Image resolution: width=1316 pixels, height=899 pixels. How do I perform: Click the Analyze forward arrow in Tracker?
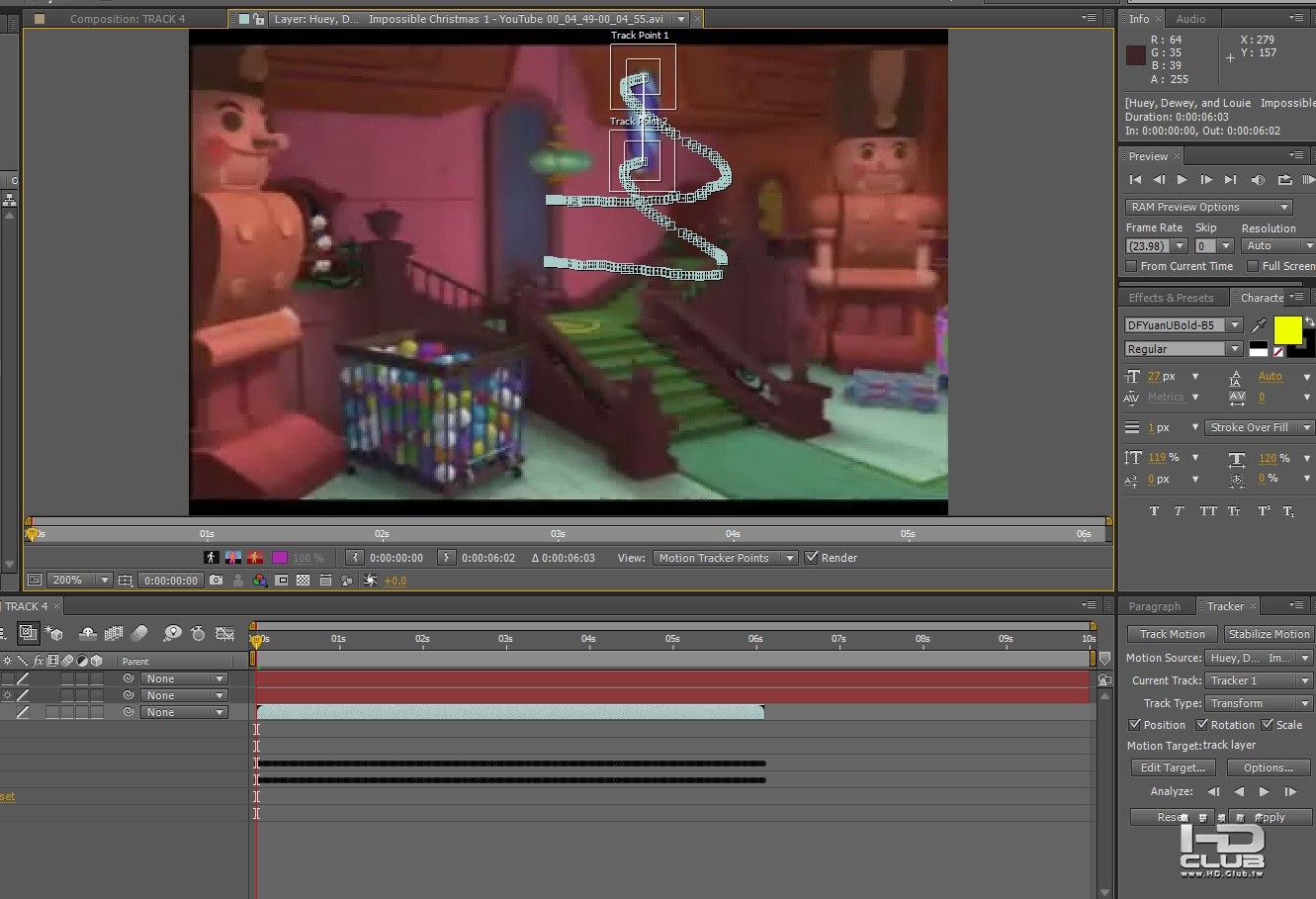pyautogui.click(x=1264, y=791)
